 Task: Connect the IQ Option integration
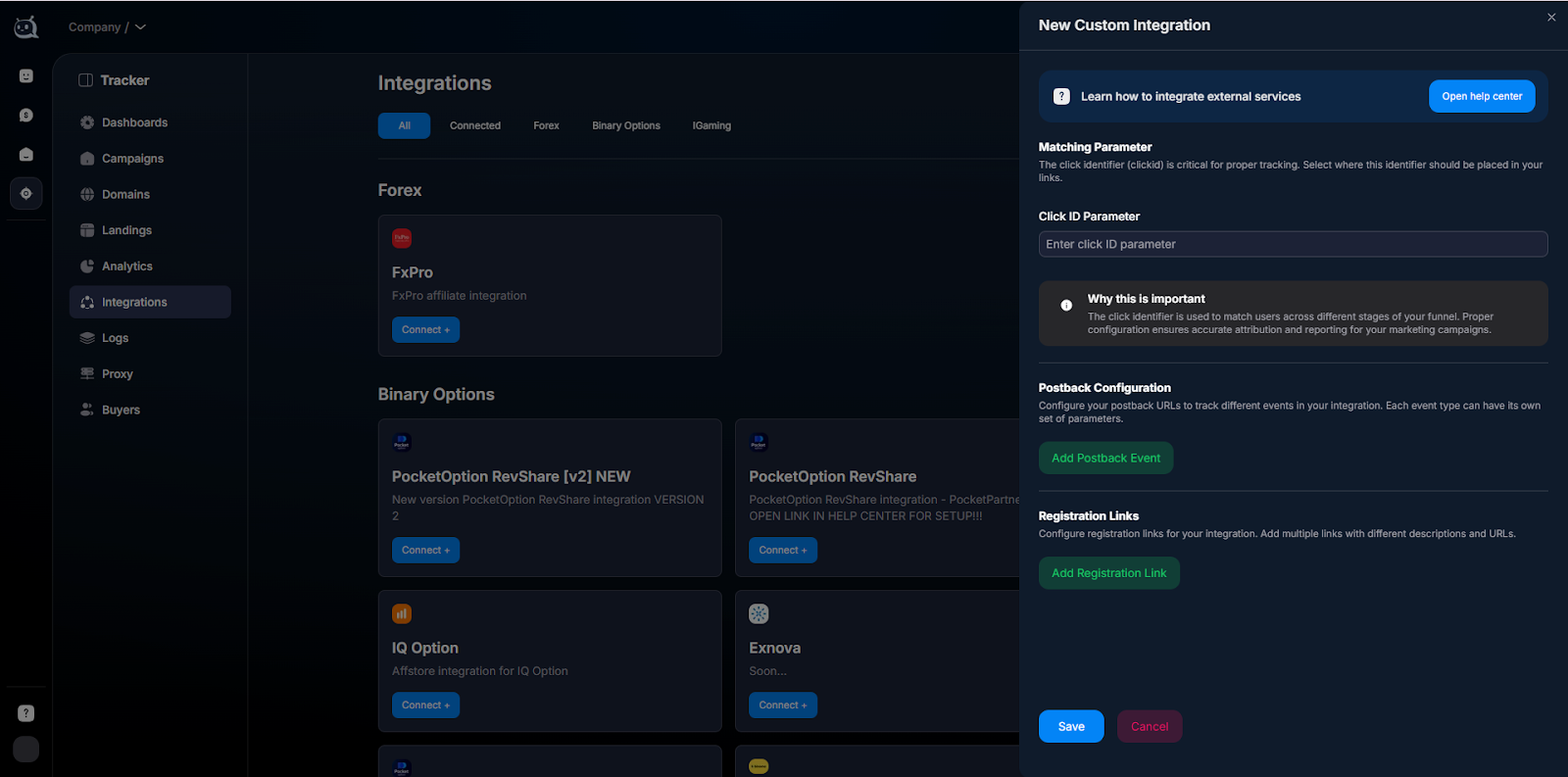pos(425,705)
